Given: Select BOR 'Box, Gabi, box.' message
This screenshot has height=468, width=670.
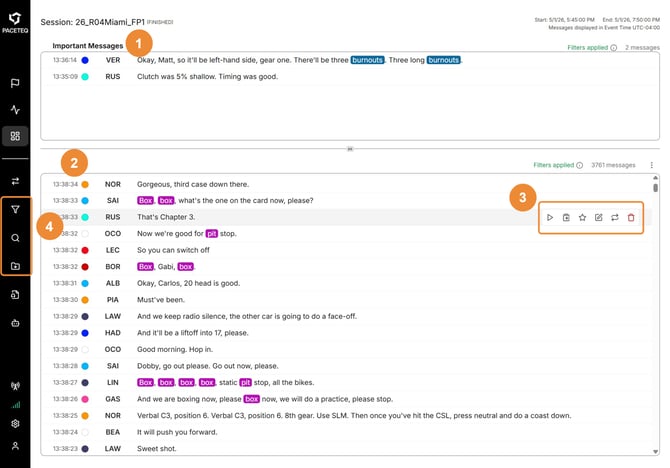Looking at the screenshot, I should click(347, 267).
